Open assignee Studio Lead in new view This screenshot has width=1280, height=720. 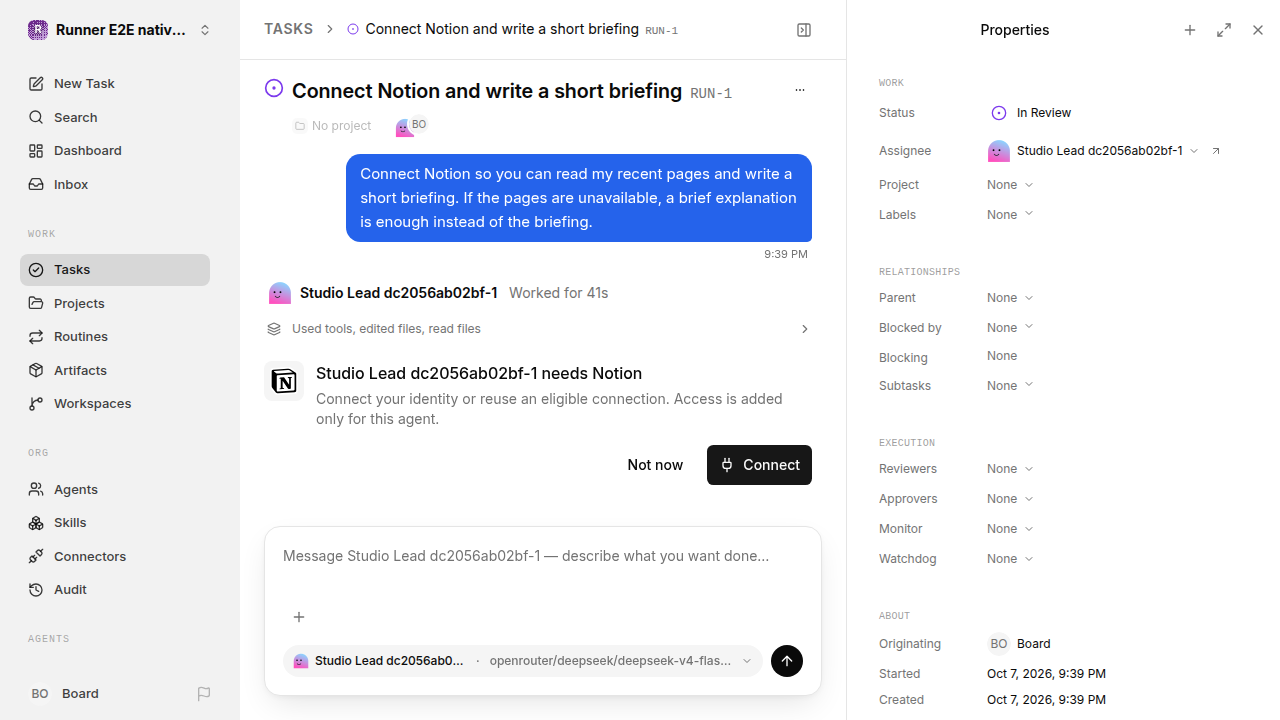(1216, 151)
